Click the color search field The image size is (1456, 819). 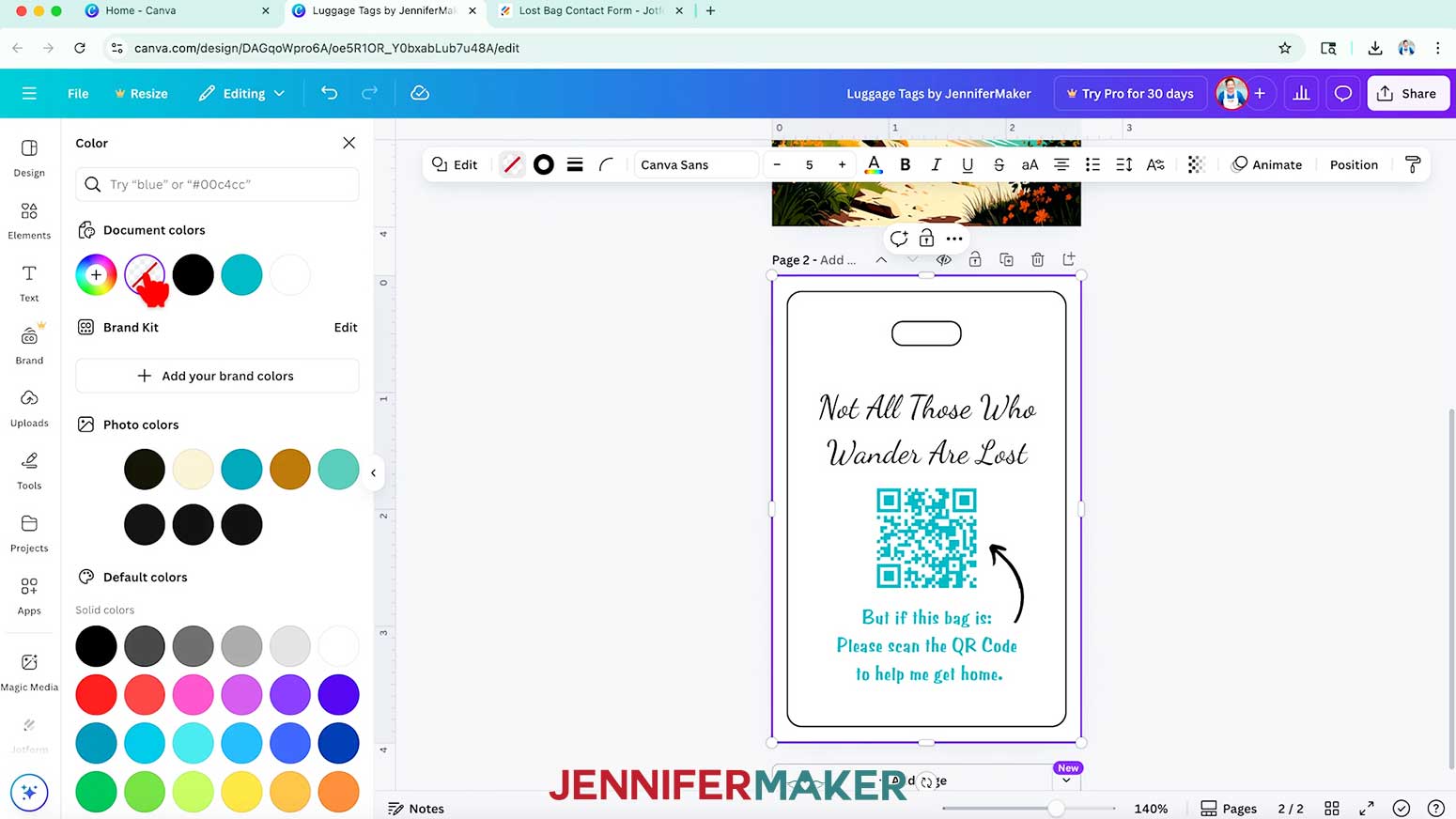tap(217, 184)
